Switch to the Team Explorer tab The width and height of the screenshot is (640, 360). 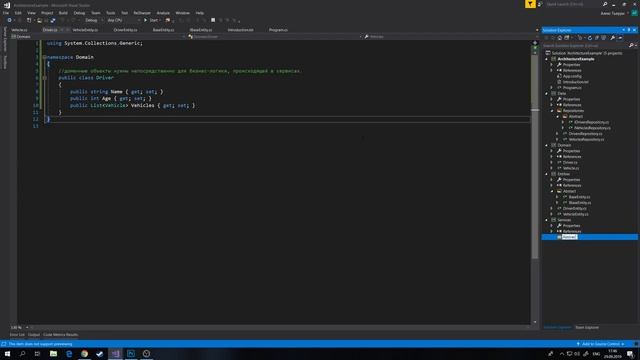(x=587, y=327)
